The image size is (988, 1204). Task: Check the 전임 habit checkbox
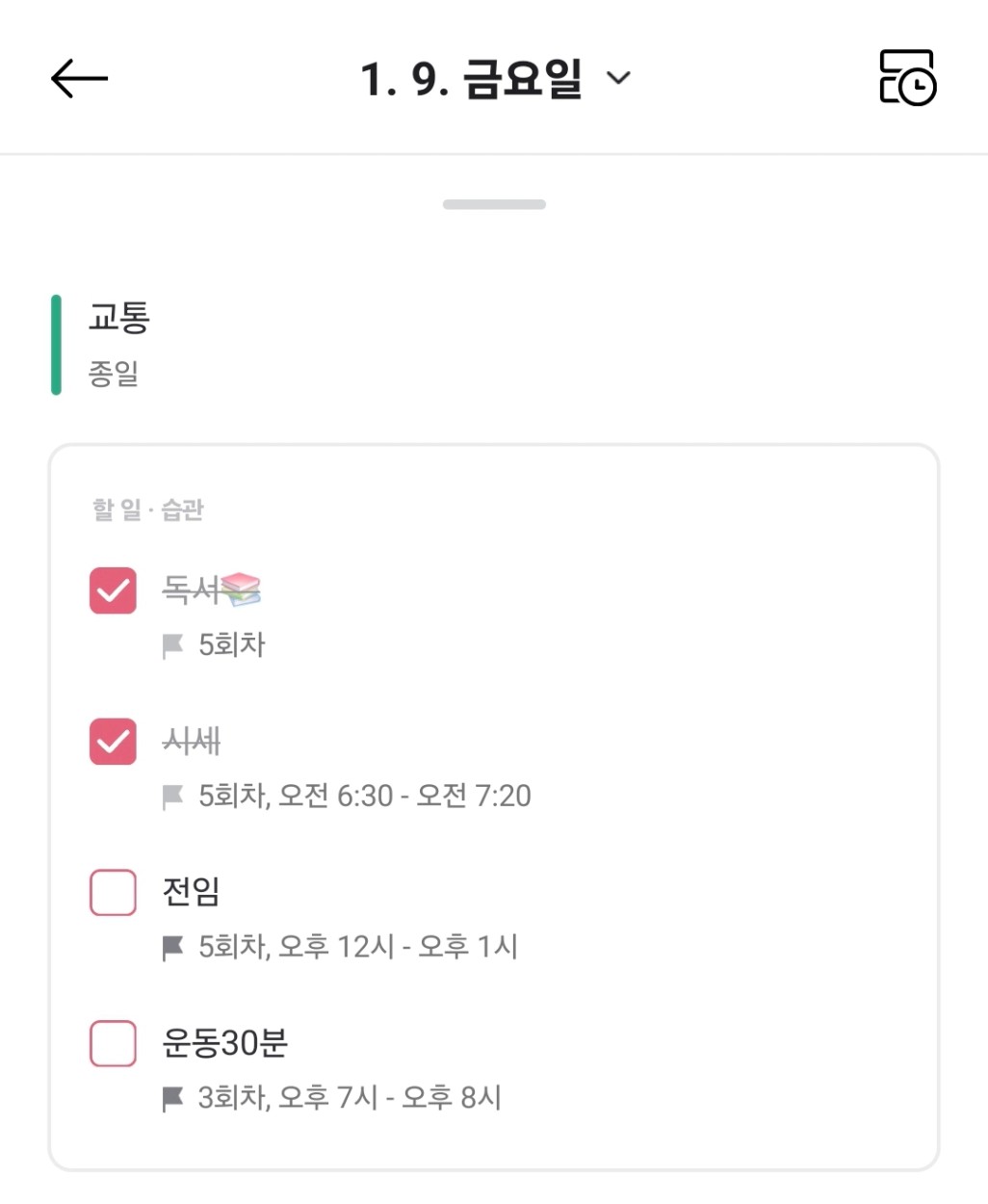[113, 892]
